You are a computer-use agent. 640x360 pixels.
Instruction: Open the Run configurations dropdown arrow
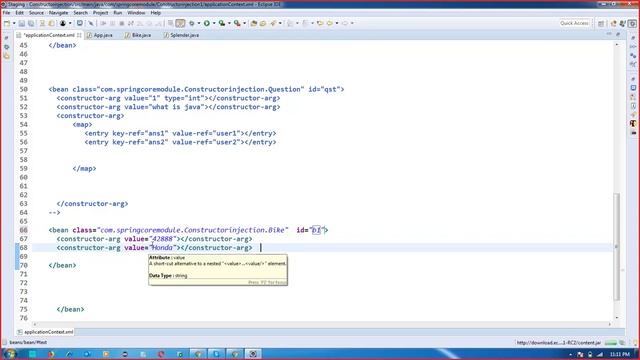(x=214, y=23)
